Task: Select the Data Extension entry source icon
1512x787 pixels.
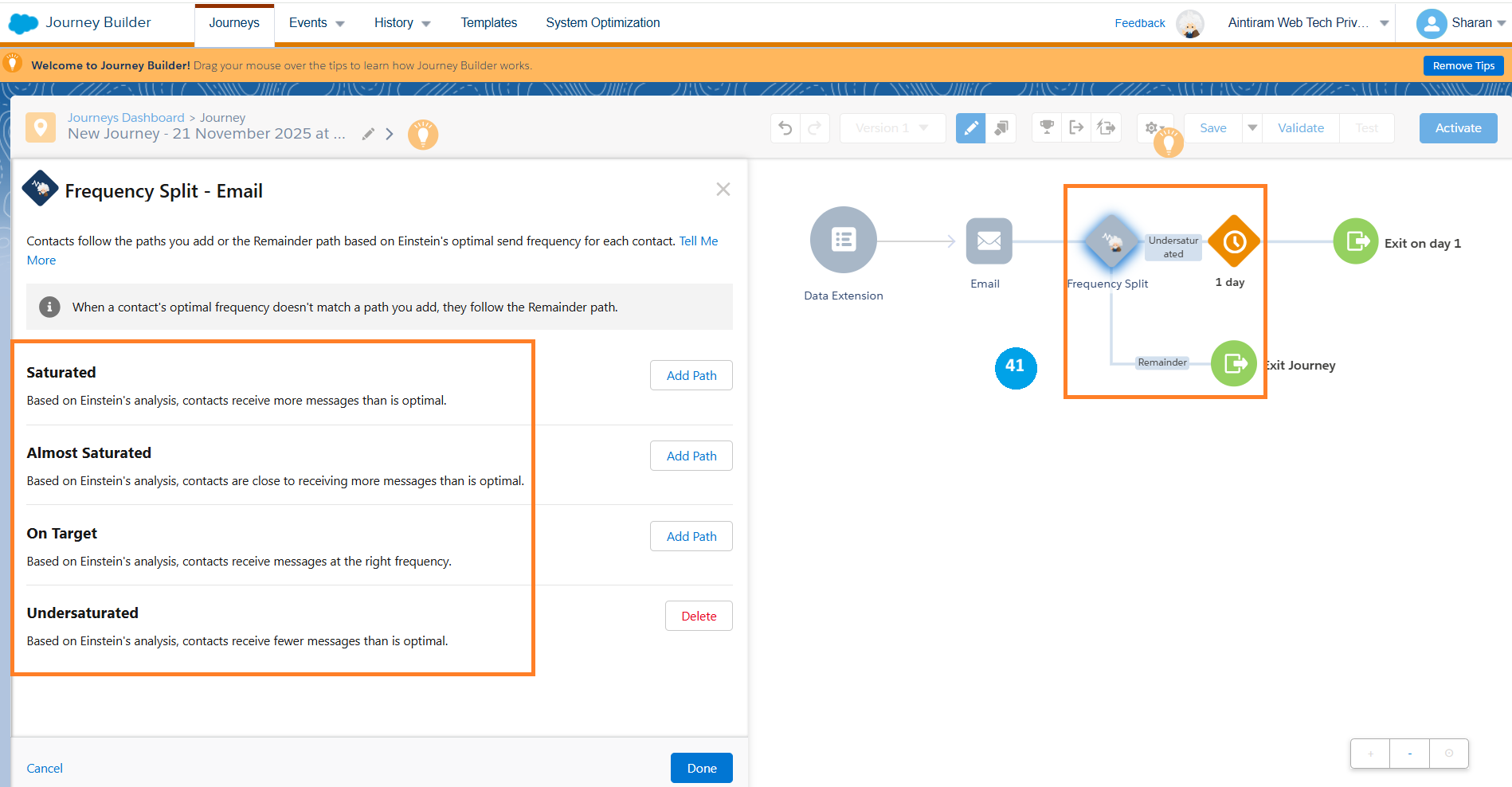Action: coord(843,240)
